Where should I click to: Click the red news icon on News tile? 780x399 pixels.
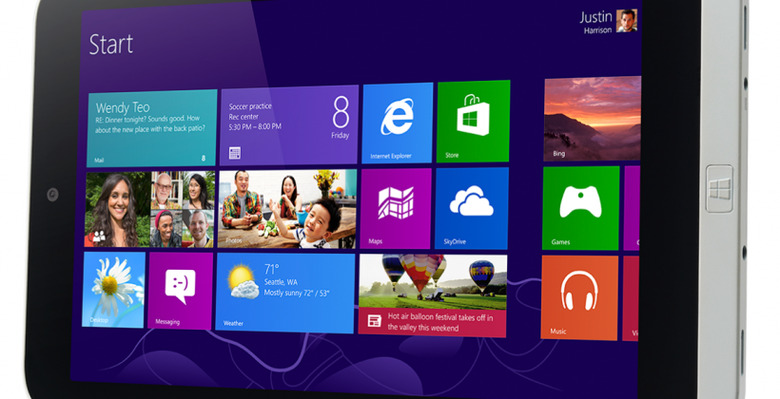pyautogui.click(x=374, y=321)
